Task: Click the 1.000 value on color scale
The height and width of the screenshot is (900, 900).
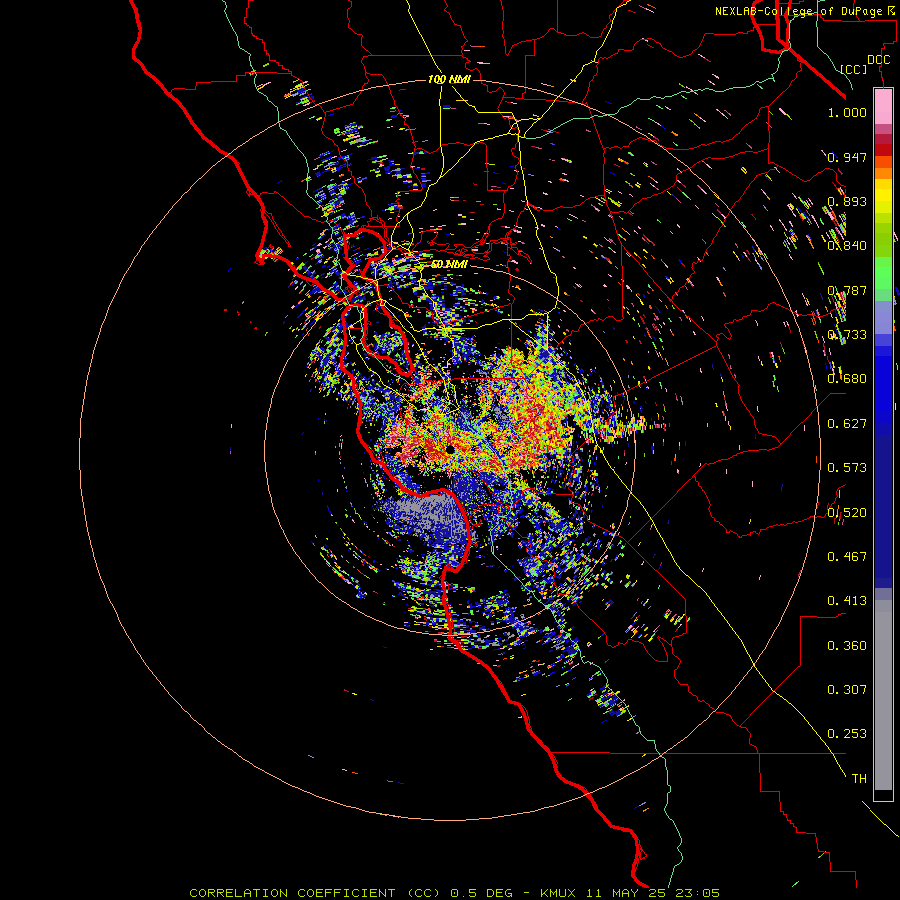Action: (847, 112)
